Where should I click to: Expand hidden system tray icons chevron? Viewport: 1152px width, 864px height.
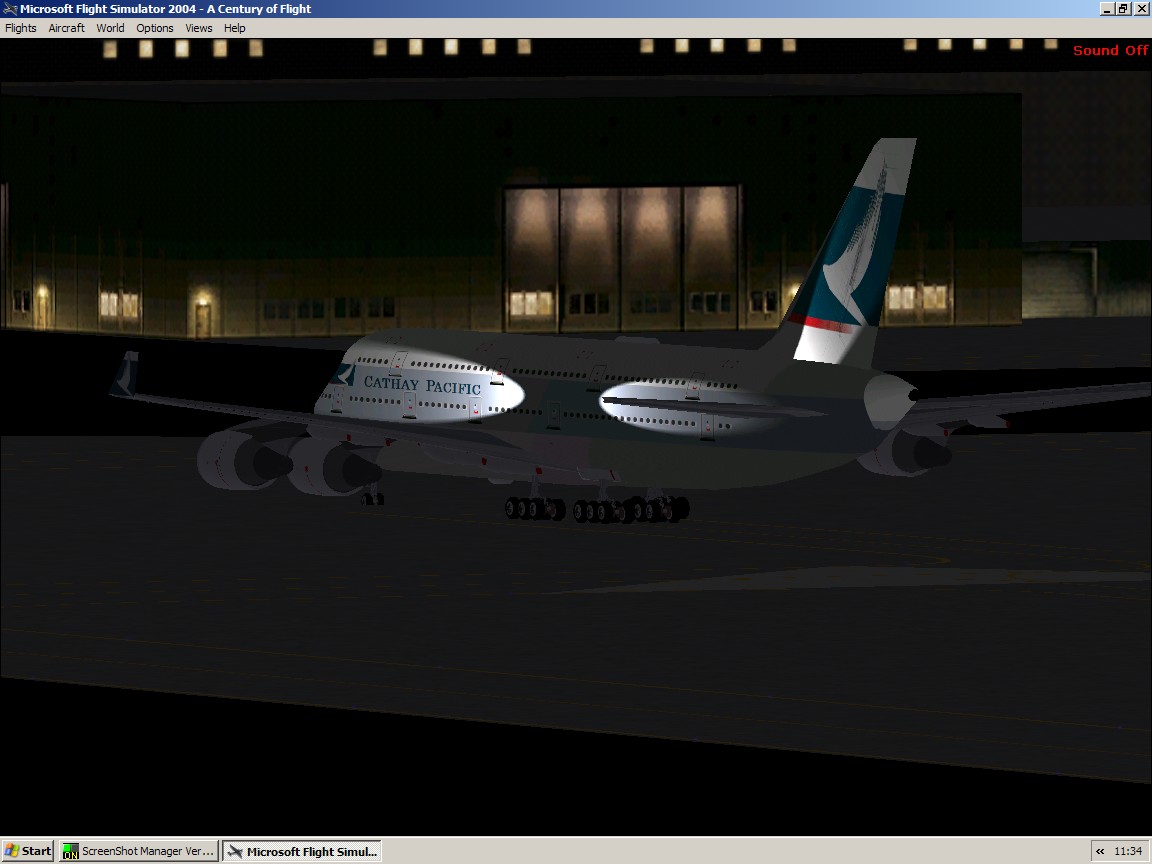click(x=1100, y=852)
